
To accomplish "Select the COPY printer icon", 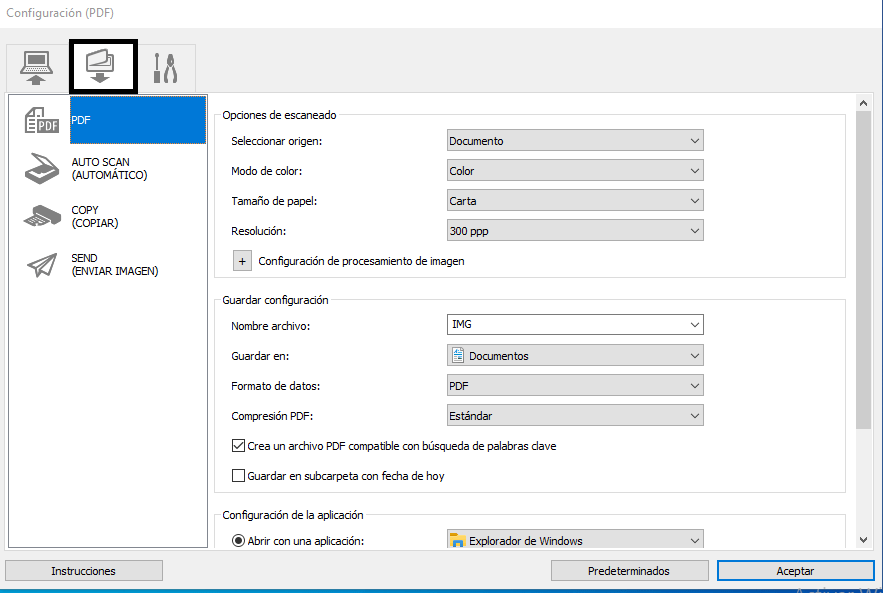I will click(41, 216).
